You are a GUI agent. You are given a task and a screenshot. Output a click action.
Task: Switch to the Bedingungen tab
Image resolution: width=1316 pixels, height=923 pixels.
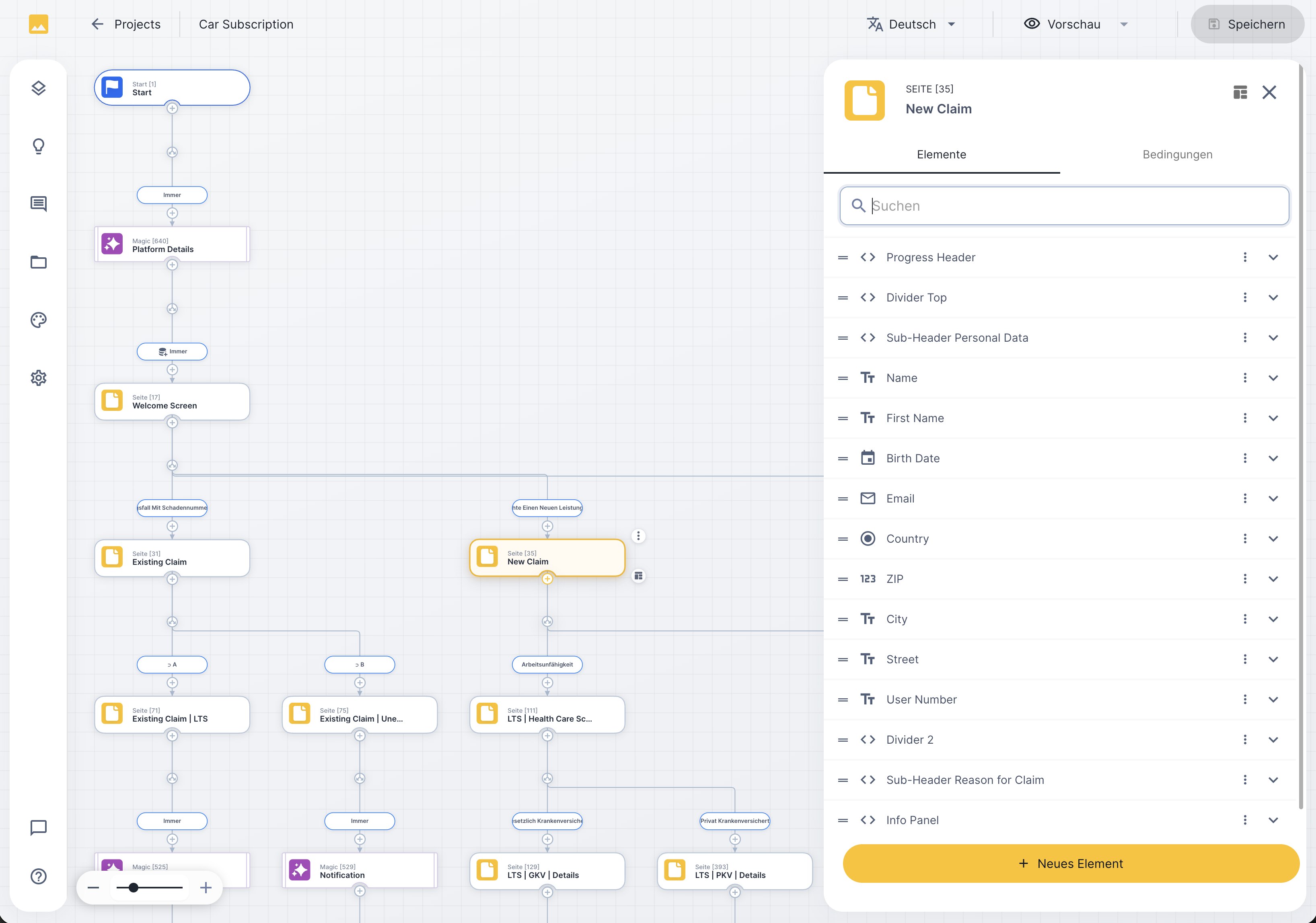1177,155
